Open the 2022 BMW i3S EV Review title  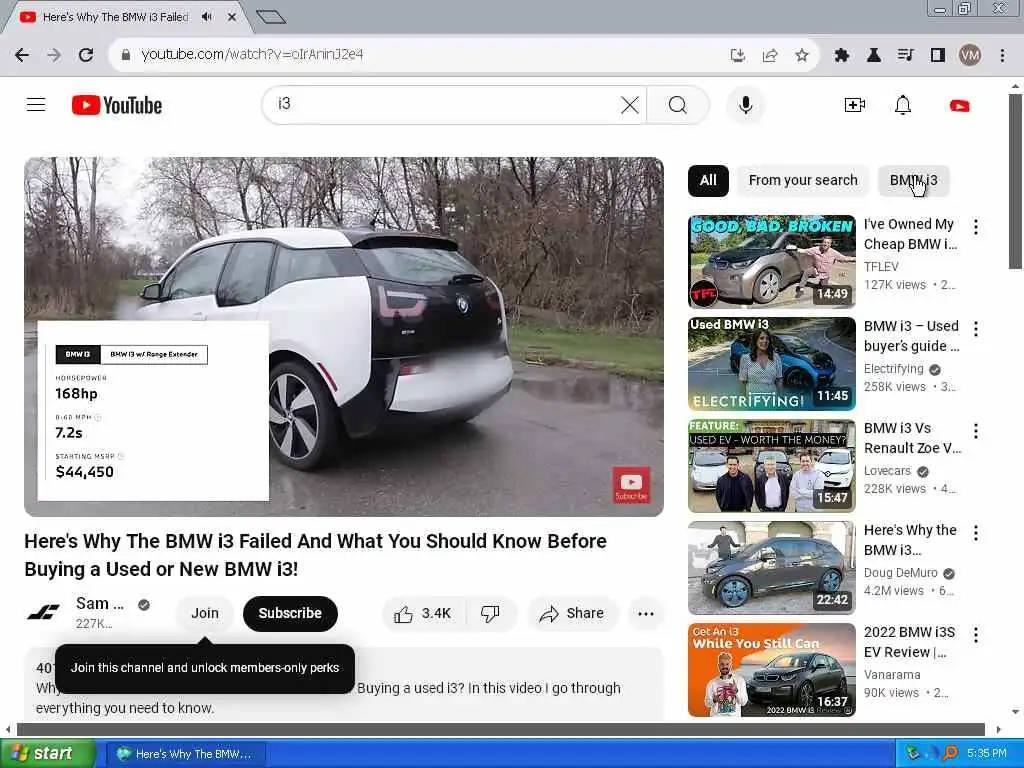pyautogui.click(x=909, y=642)
